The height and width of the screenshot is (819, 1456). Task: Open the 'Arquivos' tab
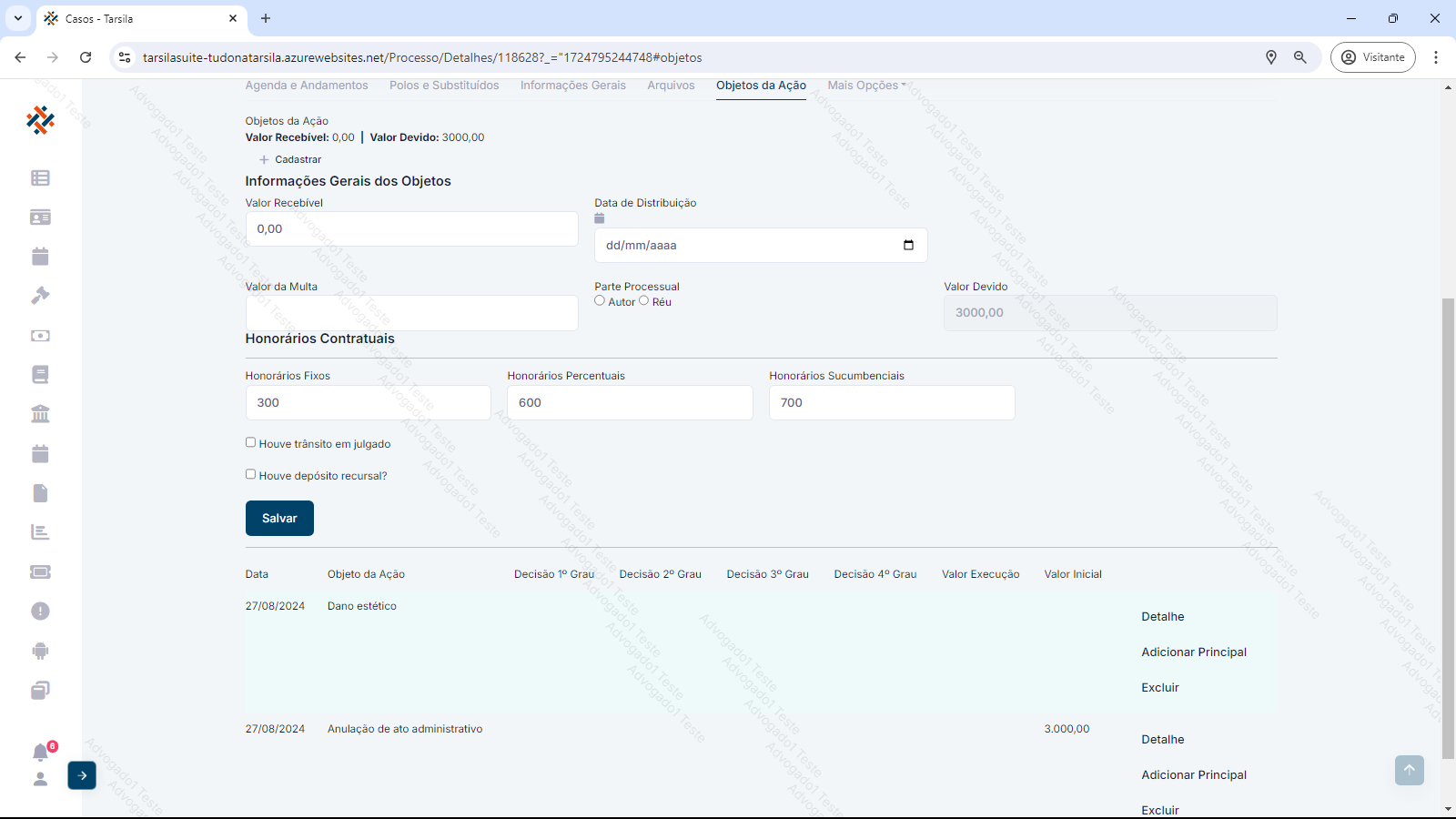tap(671, 86)
